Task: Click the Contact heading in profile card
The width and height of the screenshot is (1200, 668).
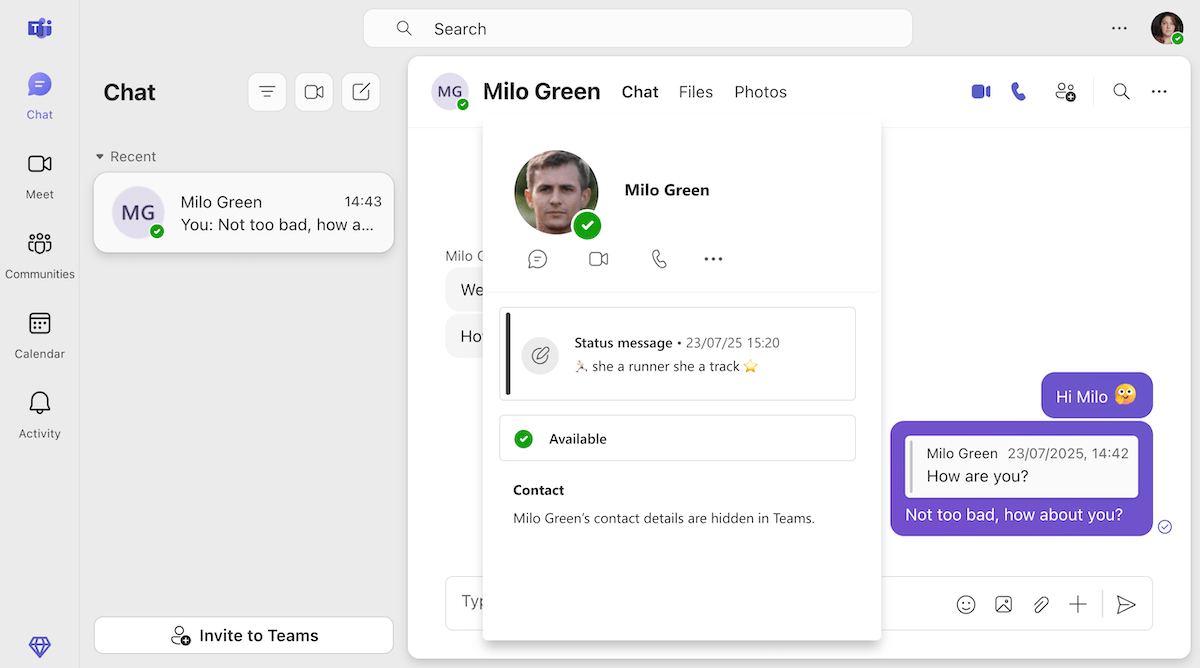Action: pos(539,490)
